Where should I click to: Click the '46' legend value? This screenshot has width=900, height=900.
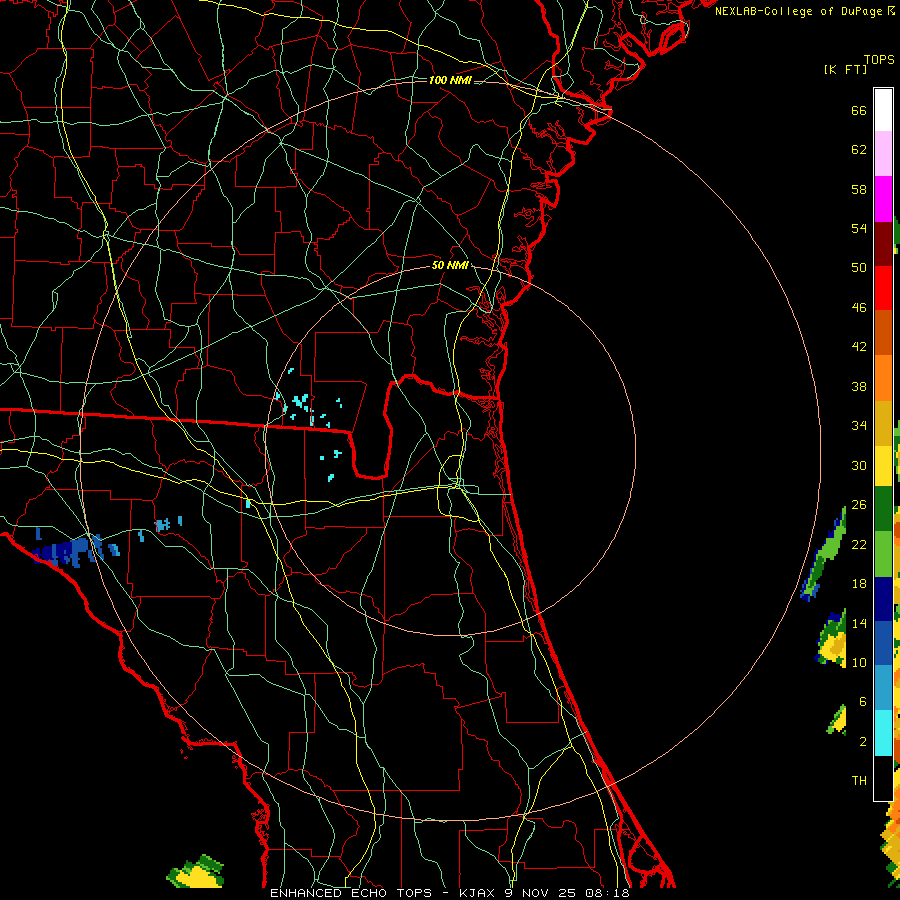click(x=859, y=307)
